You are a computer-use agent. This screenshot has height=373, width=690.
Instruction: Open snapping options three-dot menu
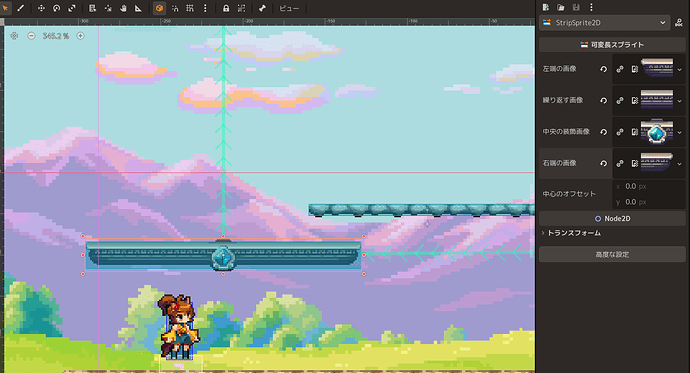coord(205,8)
